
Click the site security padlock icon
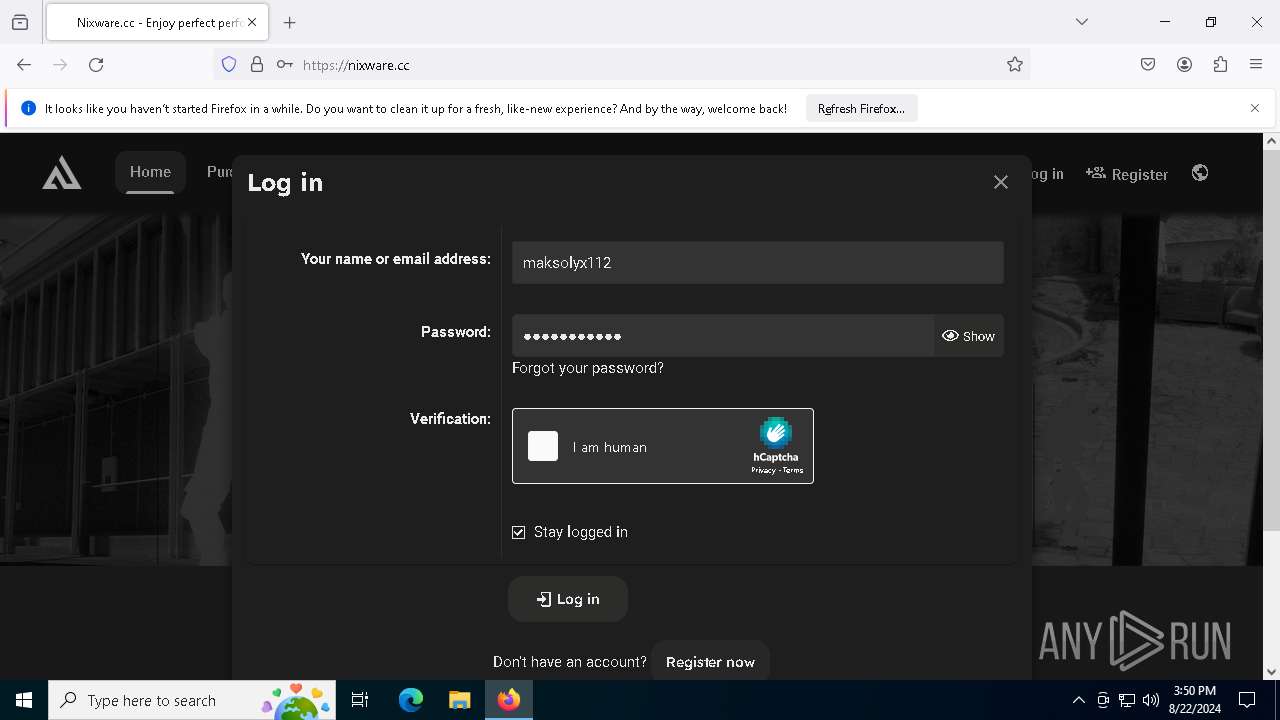tap(257, 65)
